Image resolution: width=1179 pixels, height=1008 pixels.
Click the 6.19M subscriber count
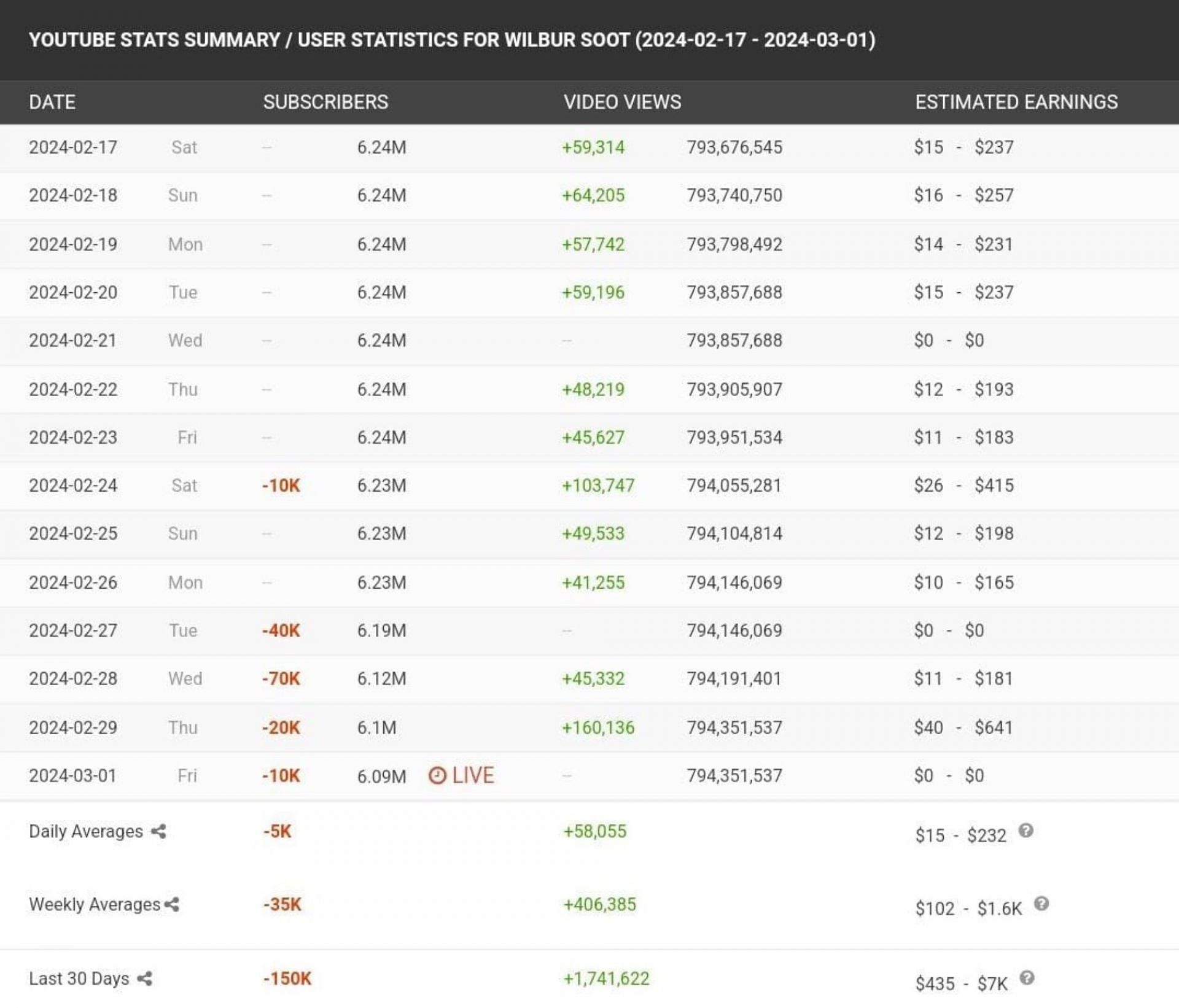382,630
